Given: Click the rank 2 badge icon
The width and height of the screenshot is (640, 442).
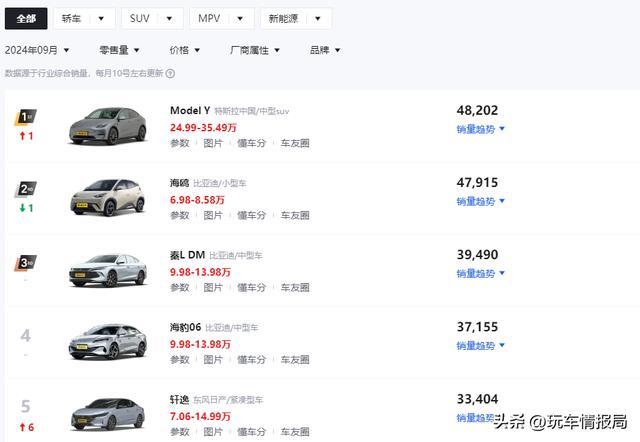Looking at the screenshot, I should click(x=26, y=189).
